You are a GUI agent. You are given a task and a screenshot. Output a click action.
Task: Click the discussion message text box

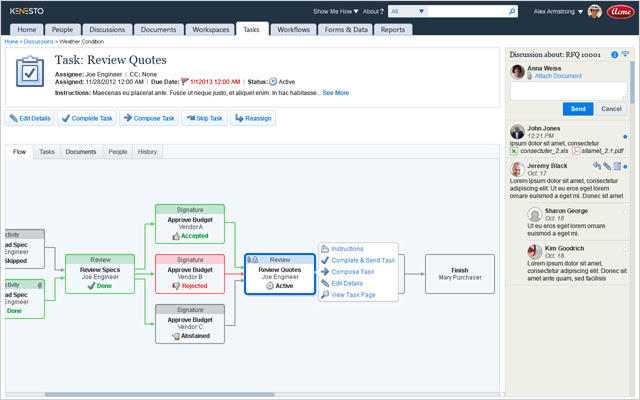pyautogui.click(x=567, y=90)
